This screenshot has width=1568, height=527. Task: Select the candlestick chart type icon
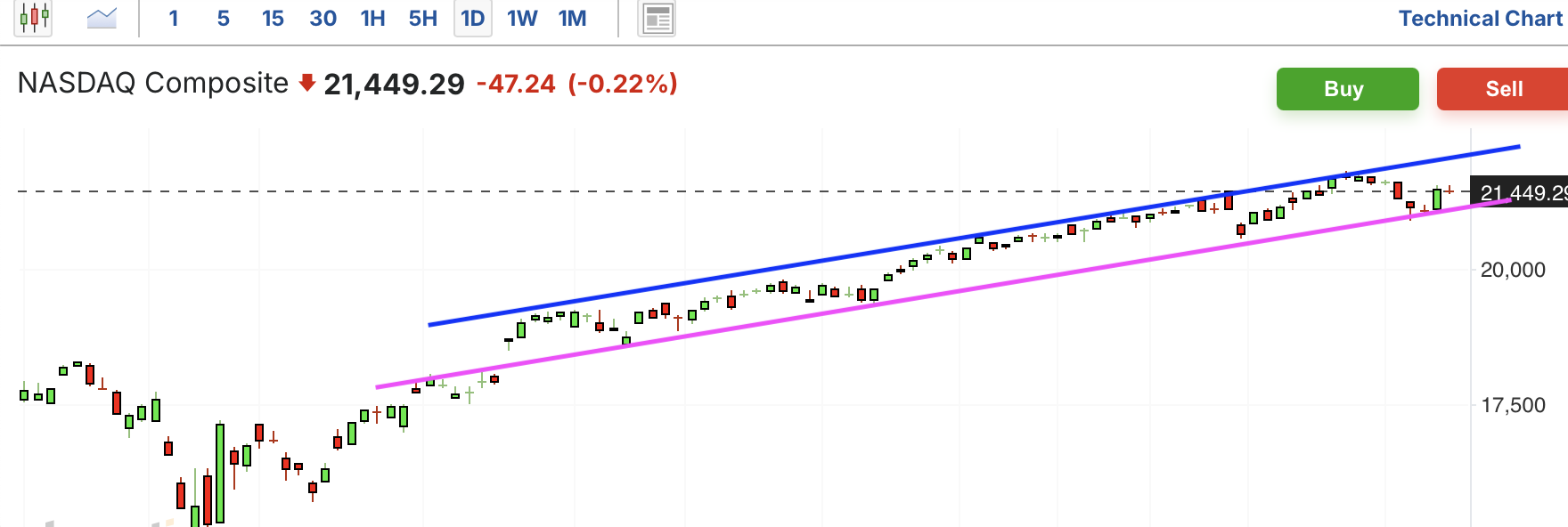pos(34,18)
